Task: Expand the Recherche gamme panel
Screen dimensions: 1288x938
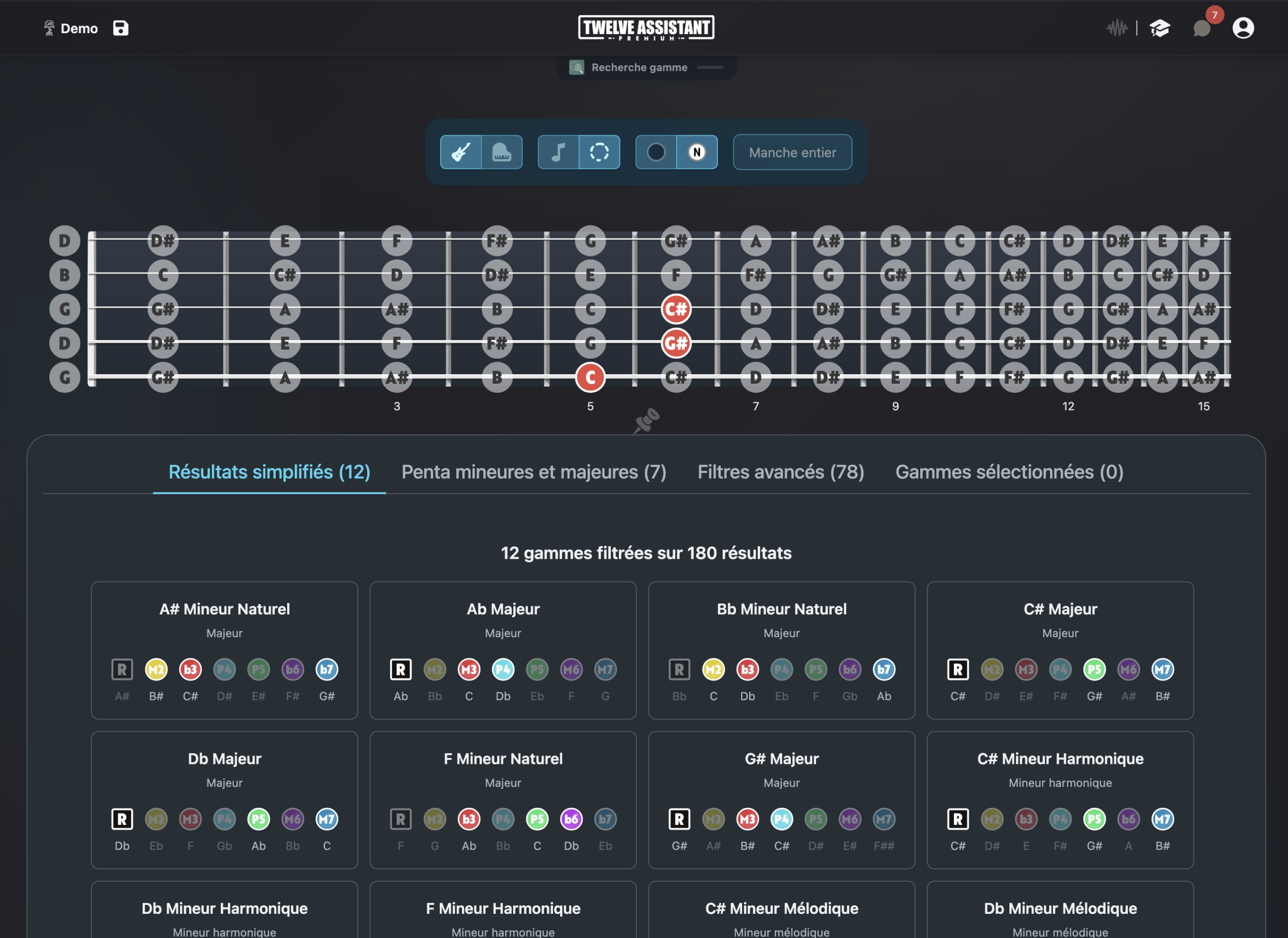Action: click(647, 67)
